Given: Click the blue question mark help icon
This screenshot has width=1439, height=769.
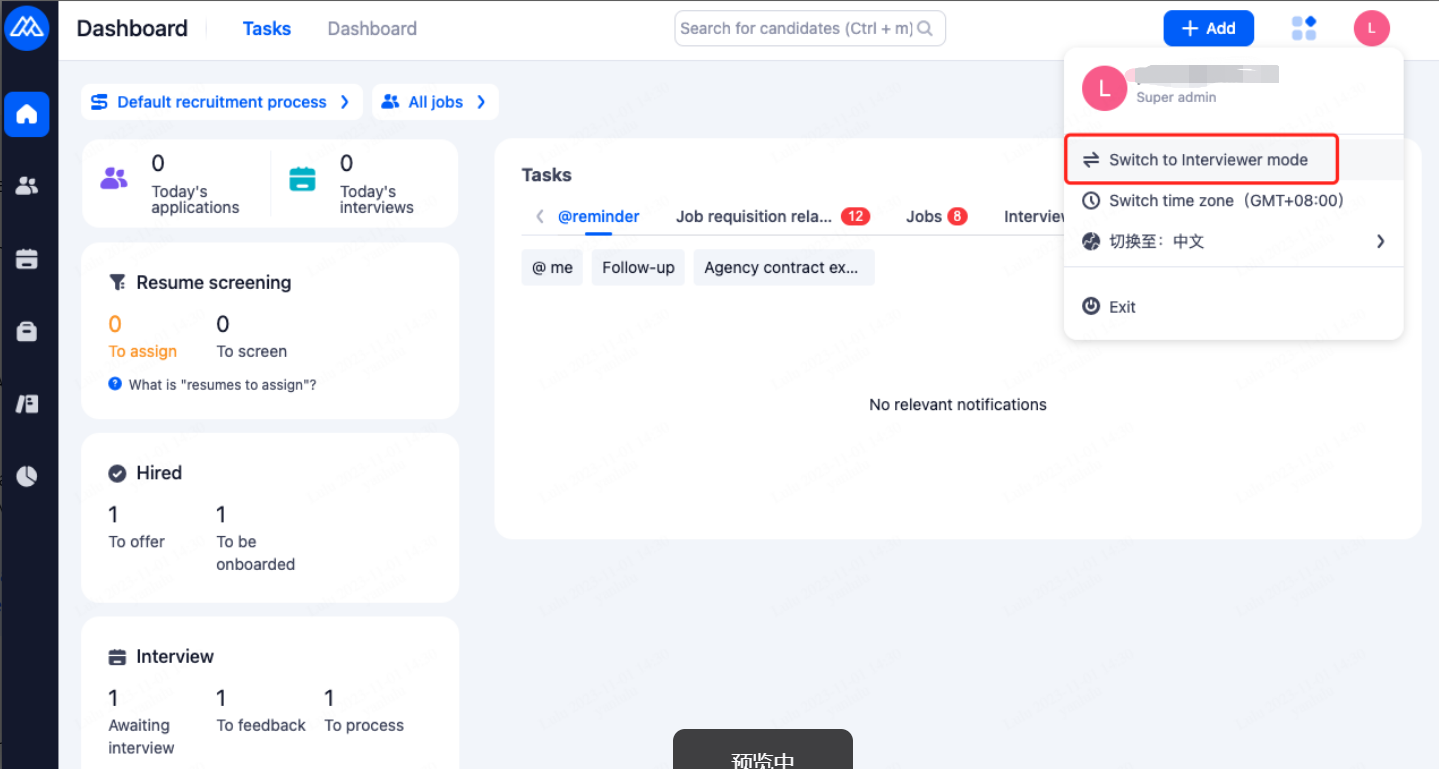Looking at the screenshot, I should coord(115,384).
